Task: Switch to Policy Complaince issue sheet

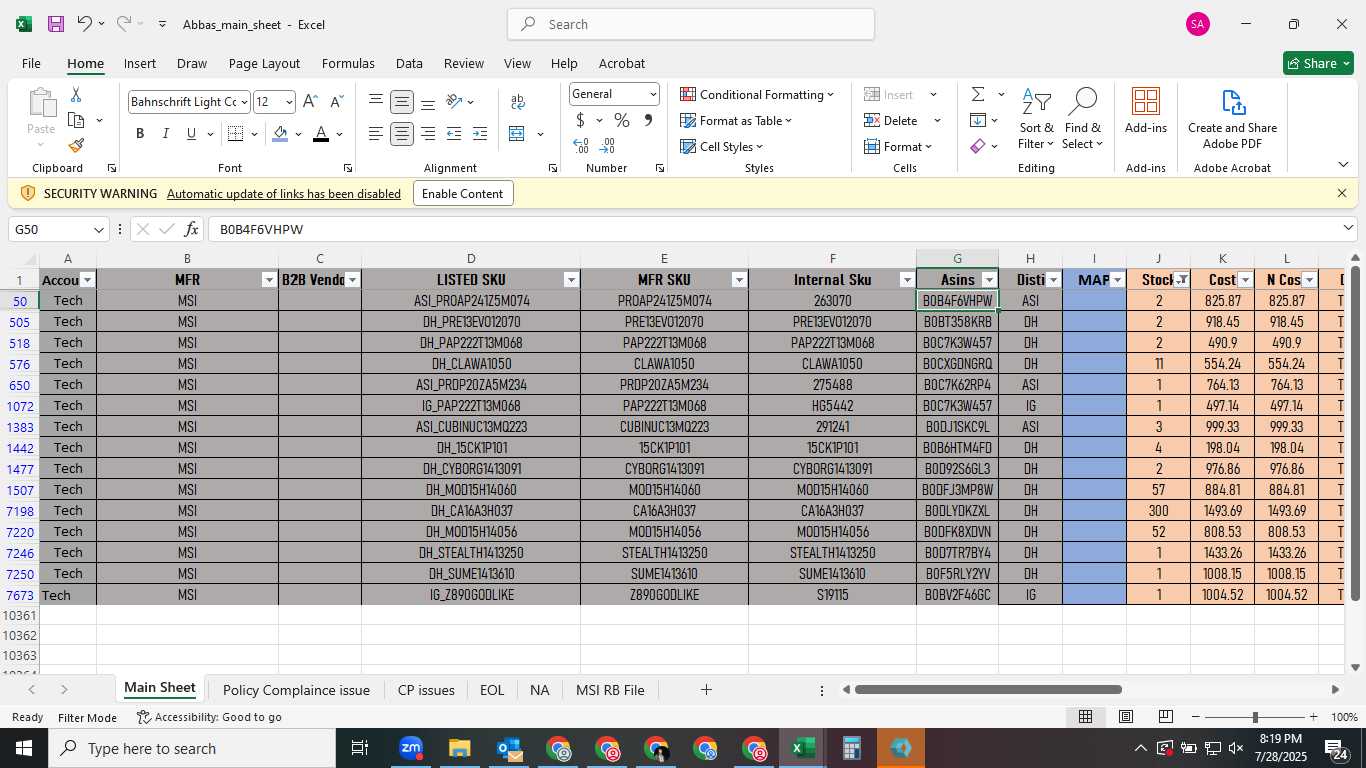Action: [x=296, y=690]
